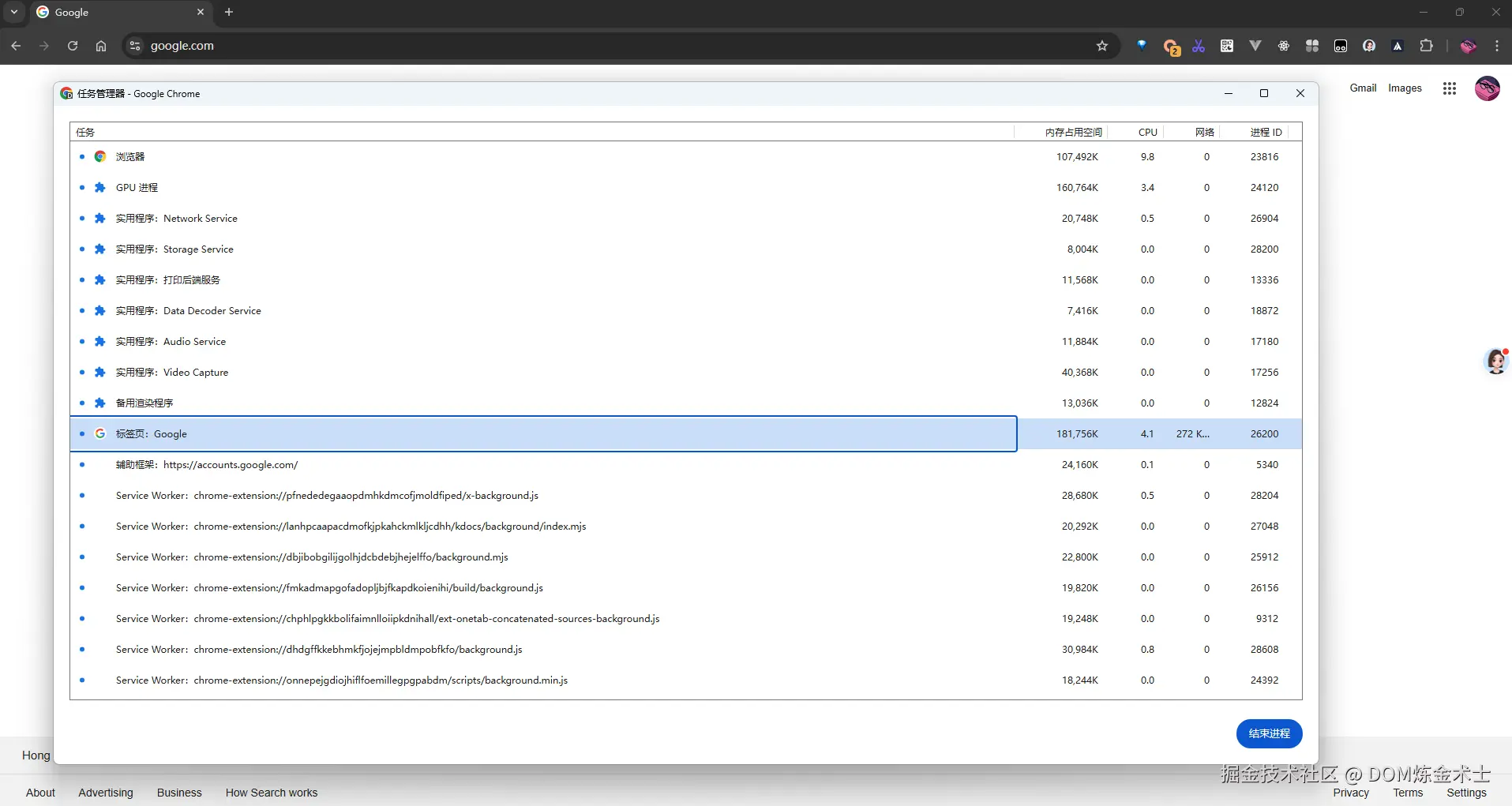
Task: Go back to the previous page
Action: tap(16, 46)
